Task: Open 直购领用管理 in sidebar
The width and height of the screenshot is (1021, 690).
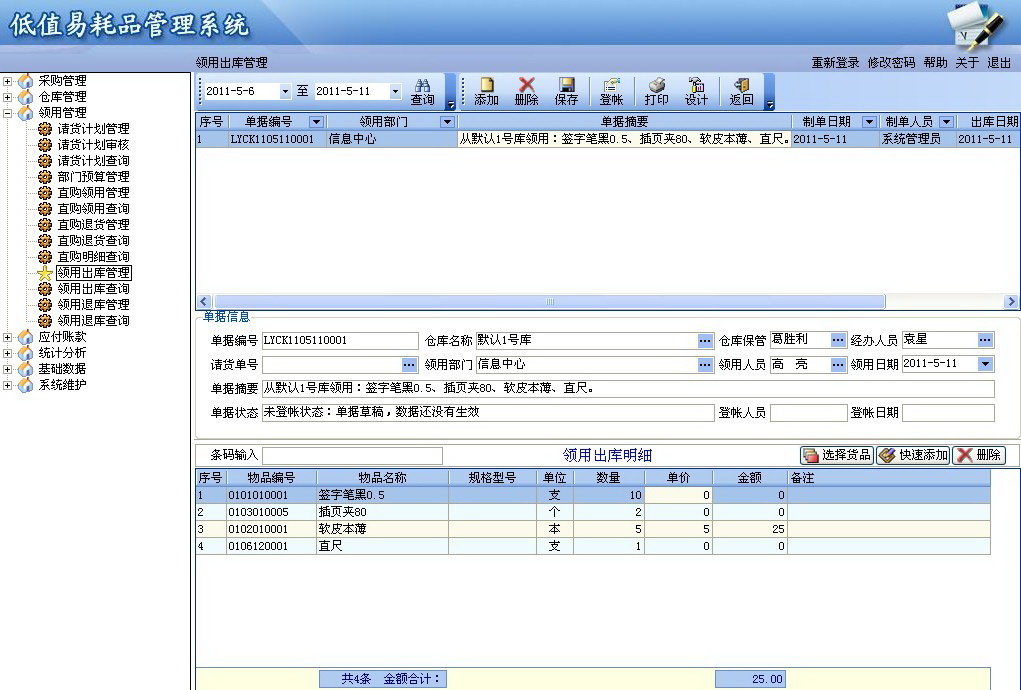Action: pos(93,193)
